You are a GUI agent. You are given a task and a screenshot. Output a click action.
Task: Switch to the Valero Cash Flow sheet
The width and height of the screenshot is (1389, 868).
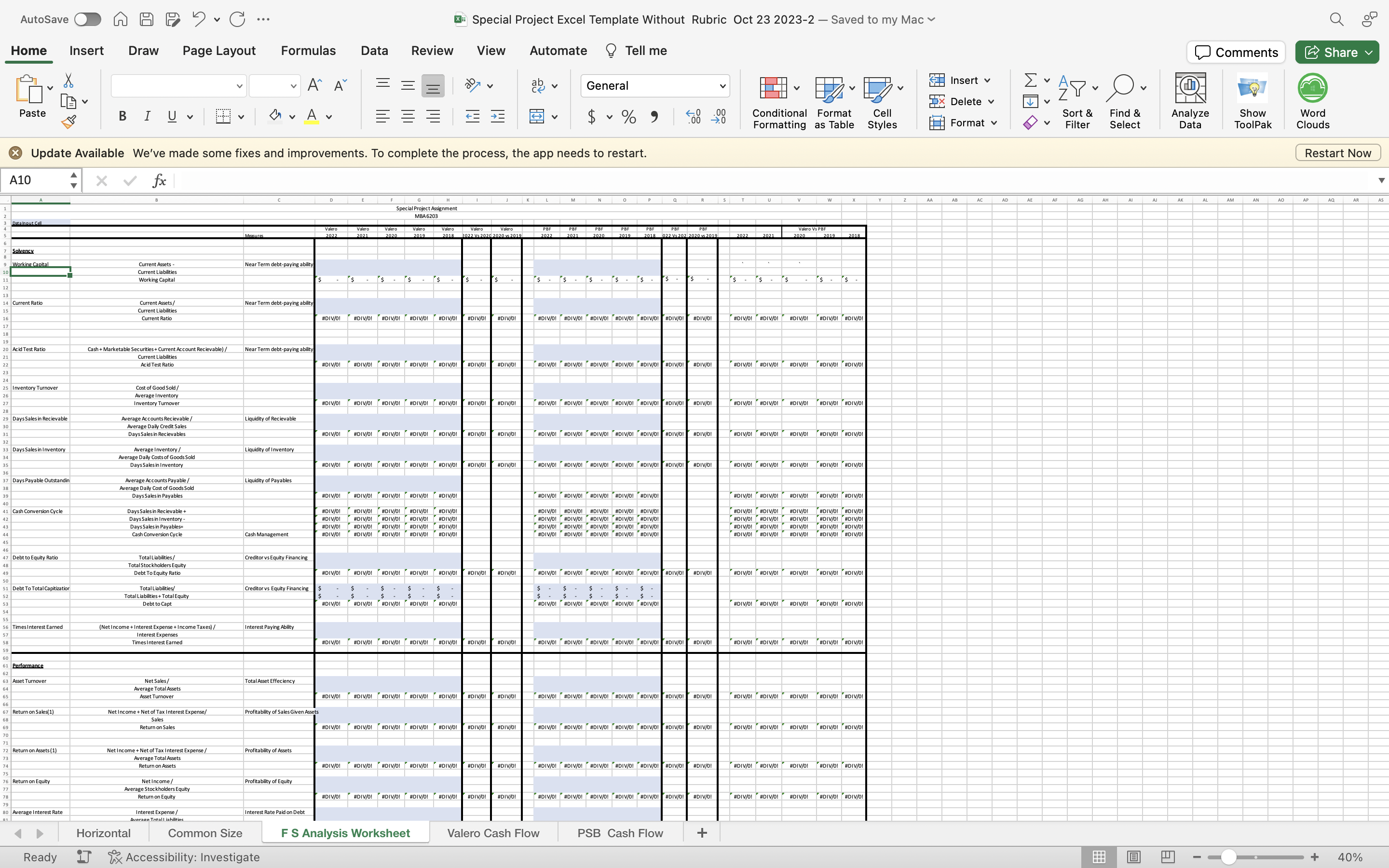coord(493,833)
